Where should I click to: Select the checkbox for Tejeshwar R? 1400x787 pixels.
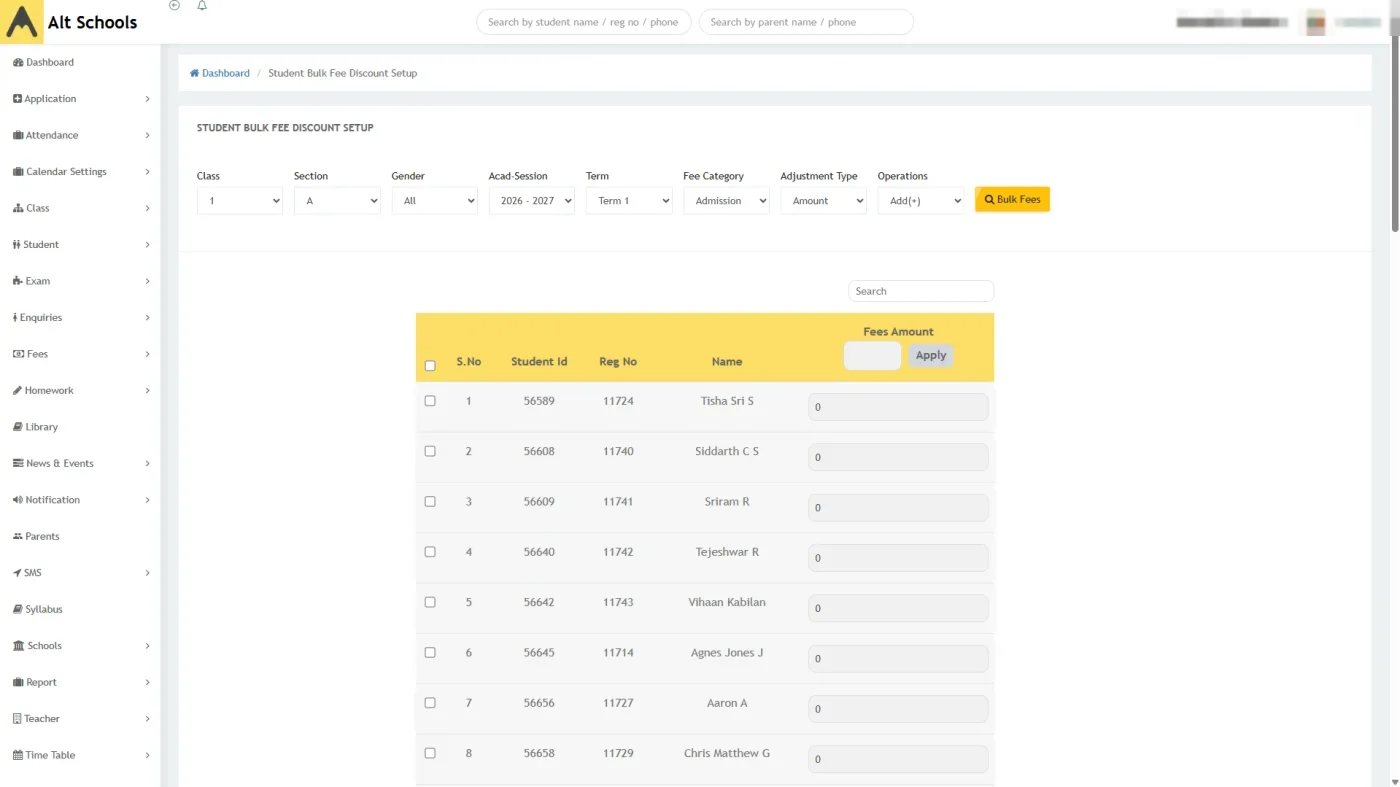click(x=430, y=552)
